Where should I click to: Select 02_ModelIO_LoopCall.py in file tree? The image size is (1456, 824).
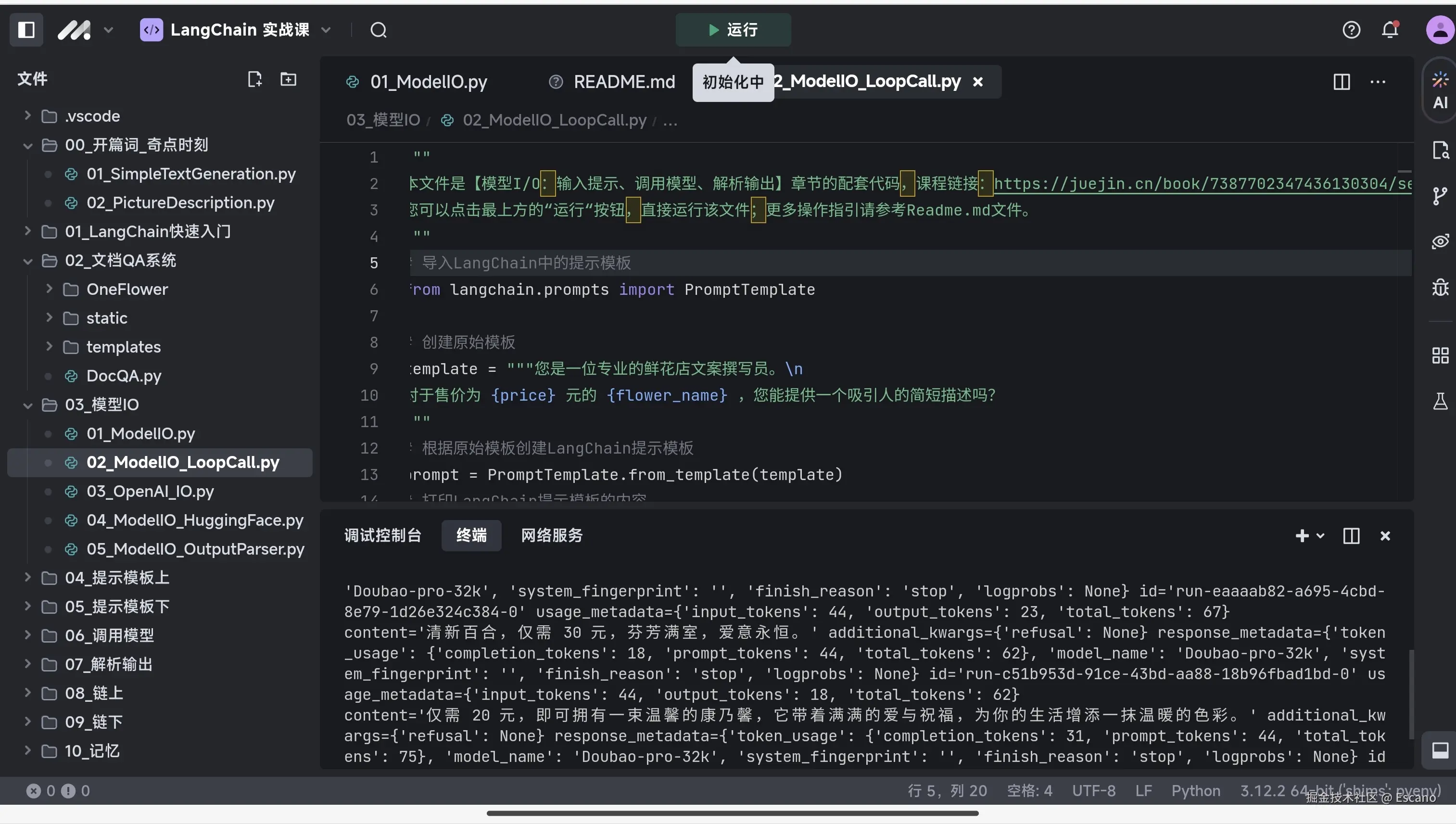pyautogui.click(x=160, y=462)
